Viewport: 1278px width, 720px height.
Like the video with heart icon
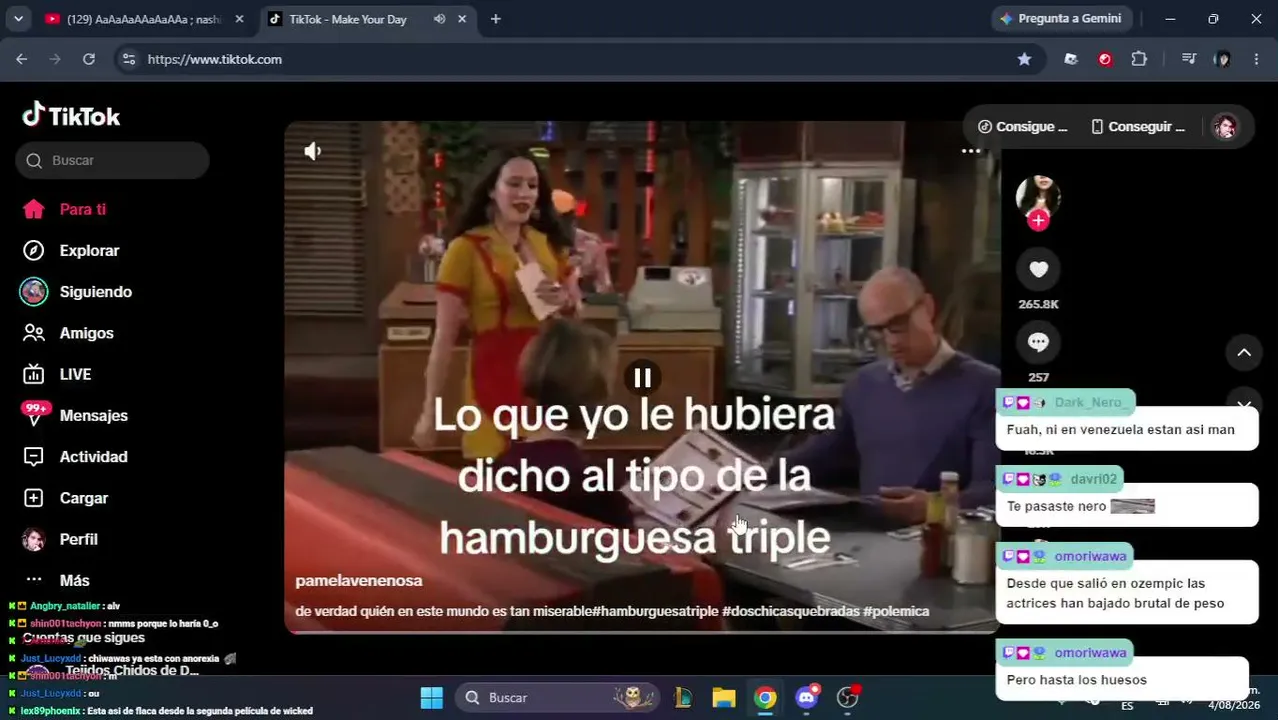tap(1038, 269)
